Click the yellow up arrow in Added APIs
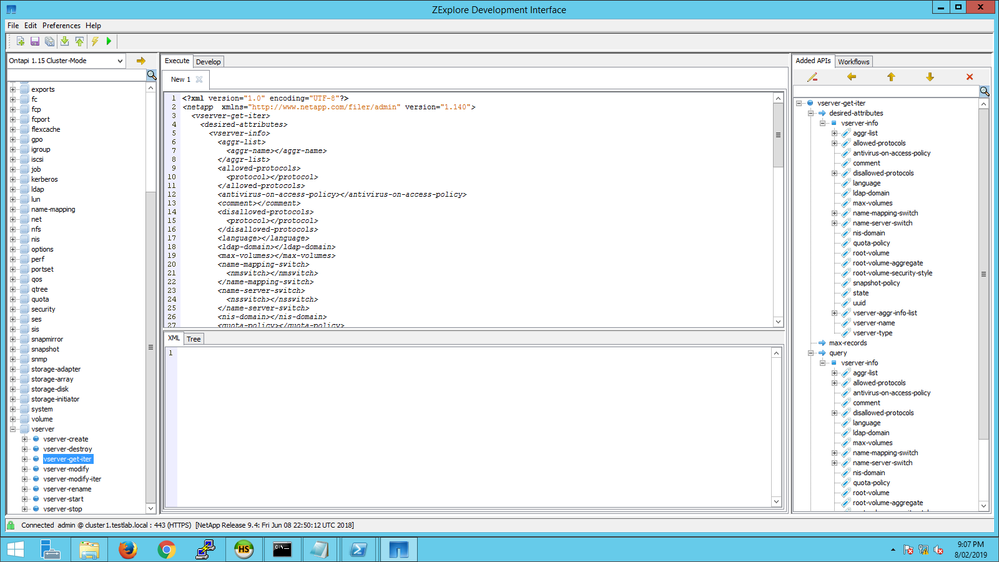The width and height of the screenshot is (999, 562). 890,76
